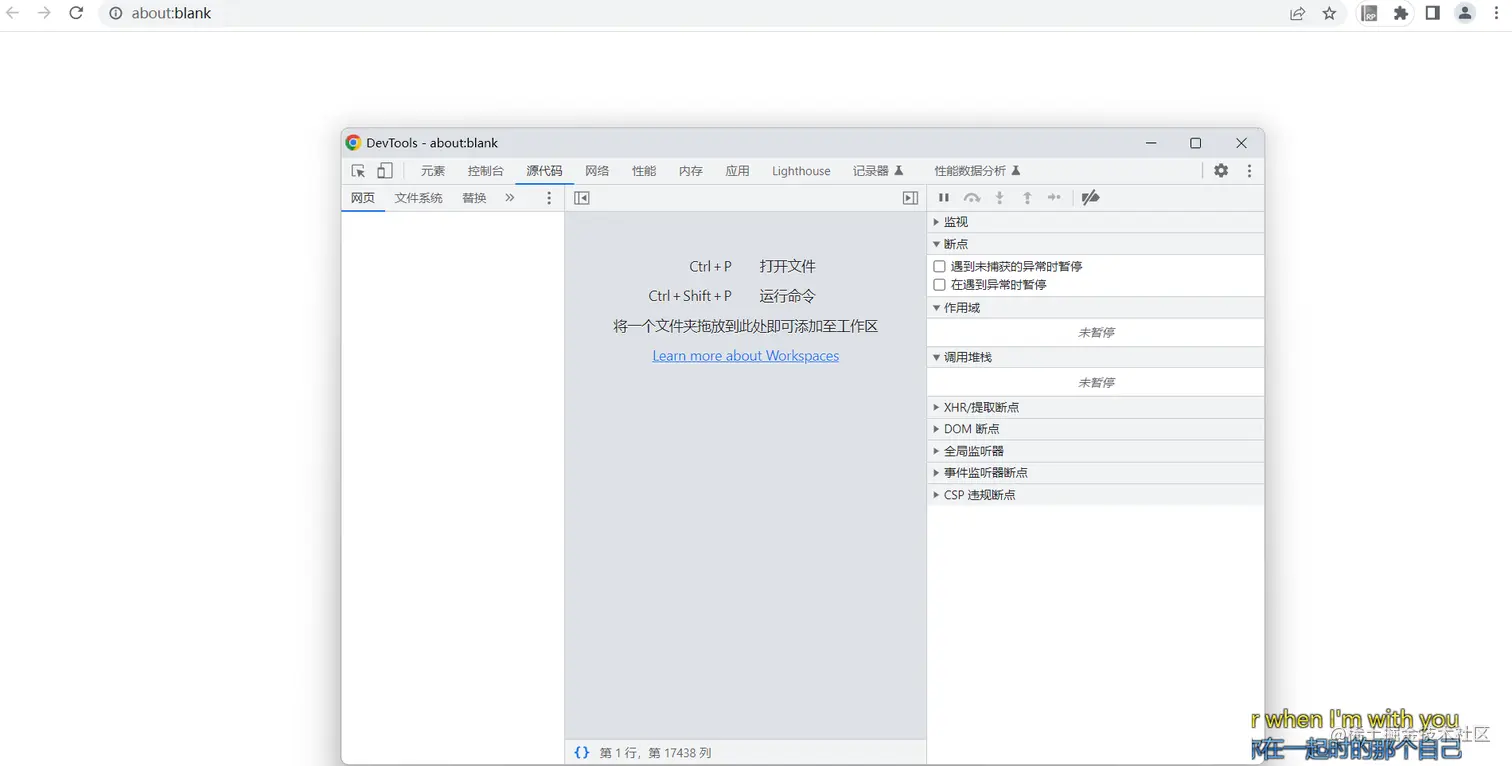Show more navigator tabs chevron
Image resolution: width=1512 pixels, height=766 pixels.
pyautogui.click(x=510, y=198)
